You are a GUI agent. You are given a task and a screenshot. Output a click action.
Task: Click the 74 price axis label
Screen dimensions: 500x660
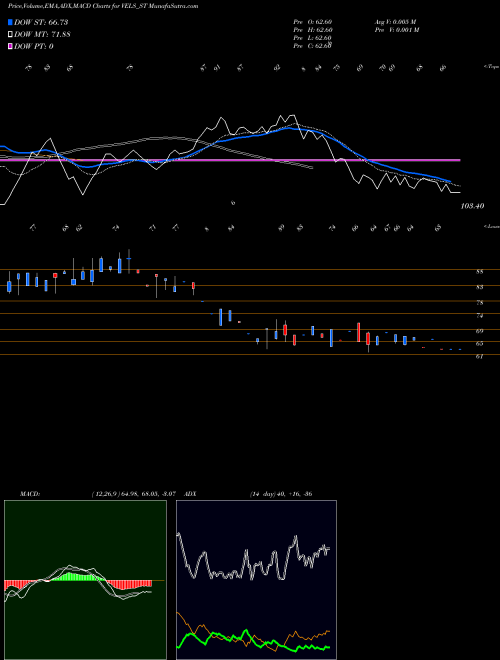(479, 316)
